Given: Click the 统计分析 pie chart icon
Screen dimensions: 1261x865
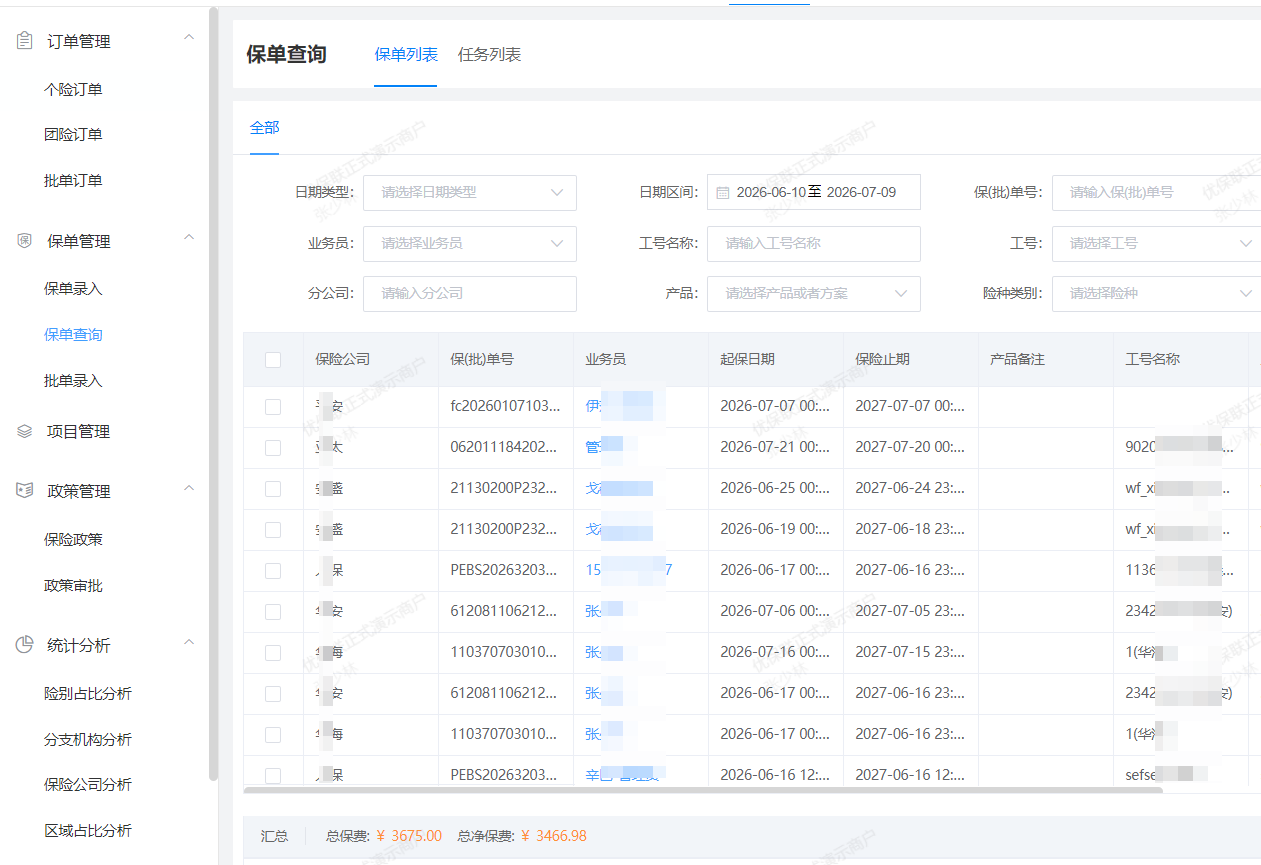Looking at the screenshot, I should 25,645.
